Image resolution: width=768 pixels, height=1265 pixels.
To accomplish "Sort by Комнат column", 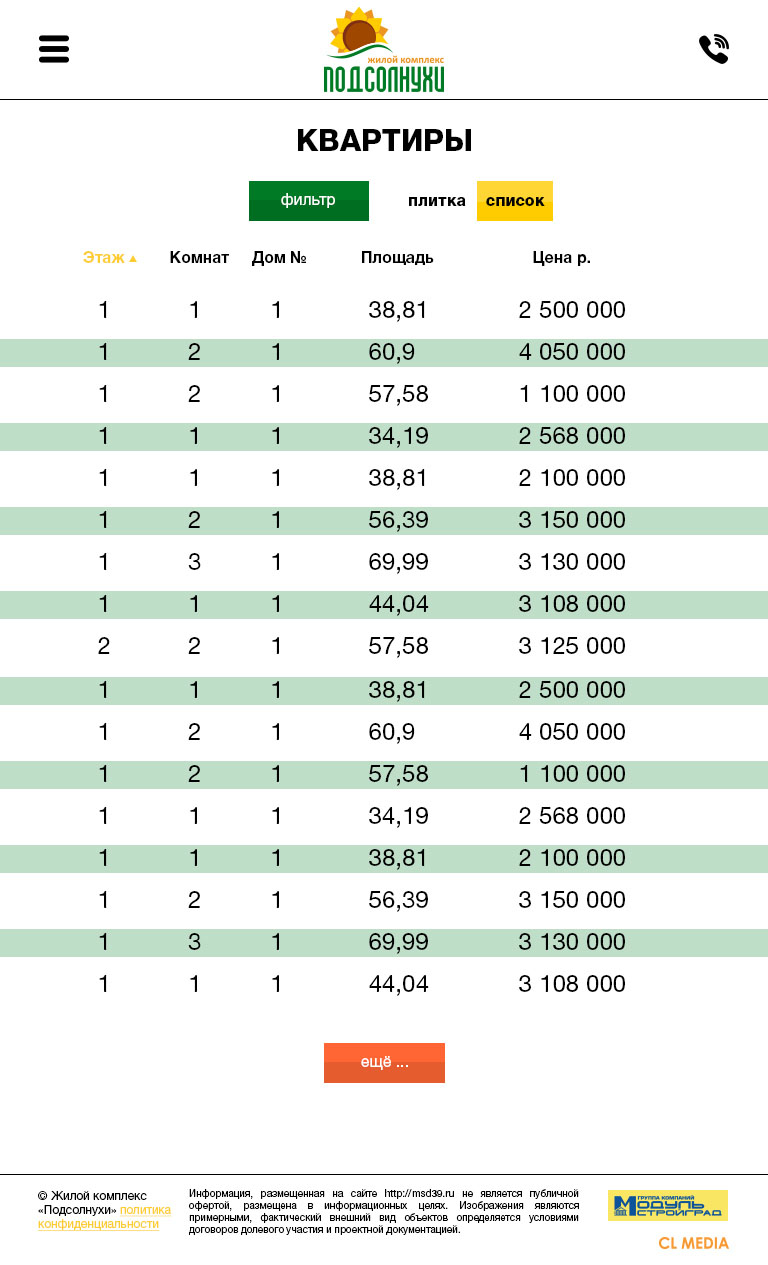I will coord(199,258).
